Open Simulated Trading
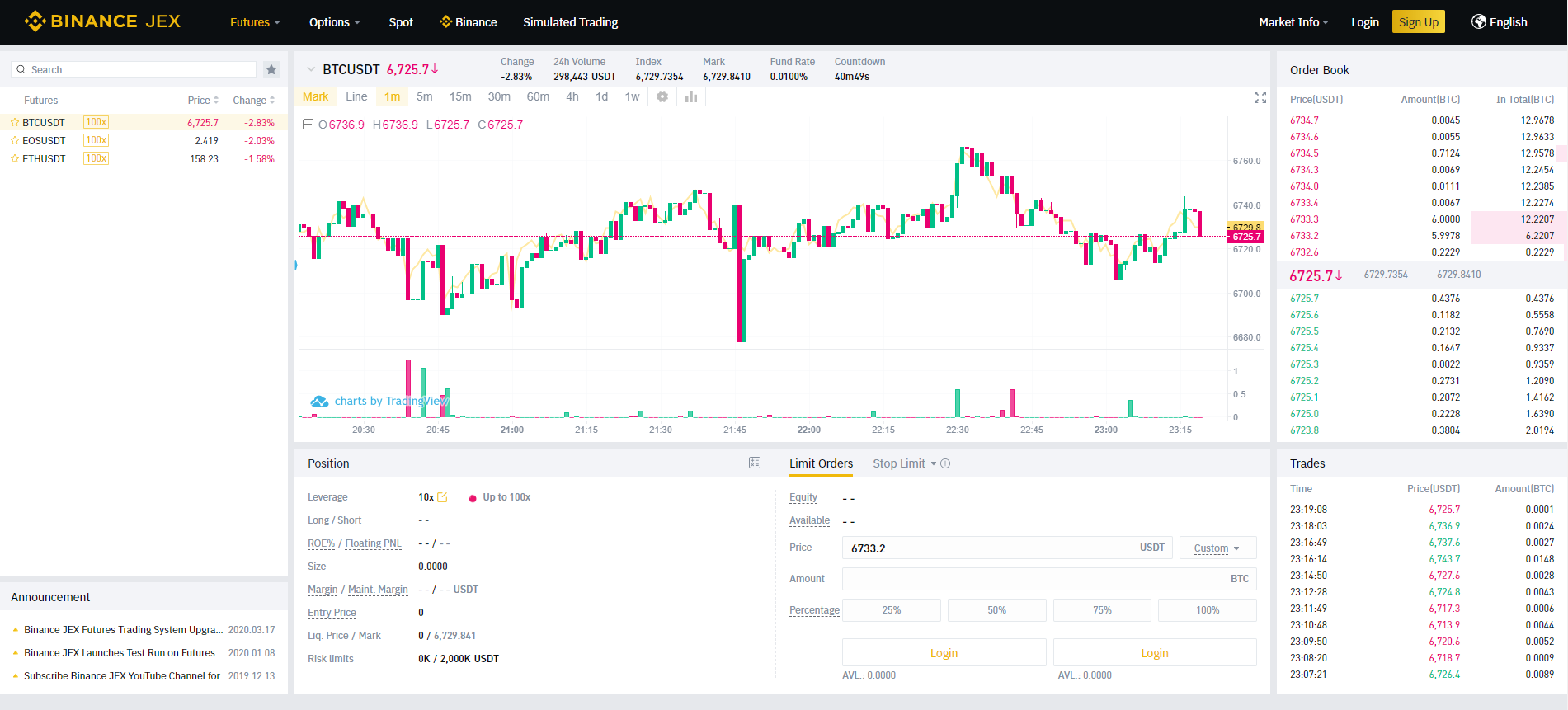This screenshot has height=710, width=1568. (x=571, y=22)
